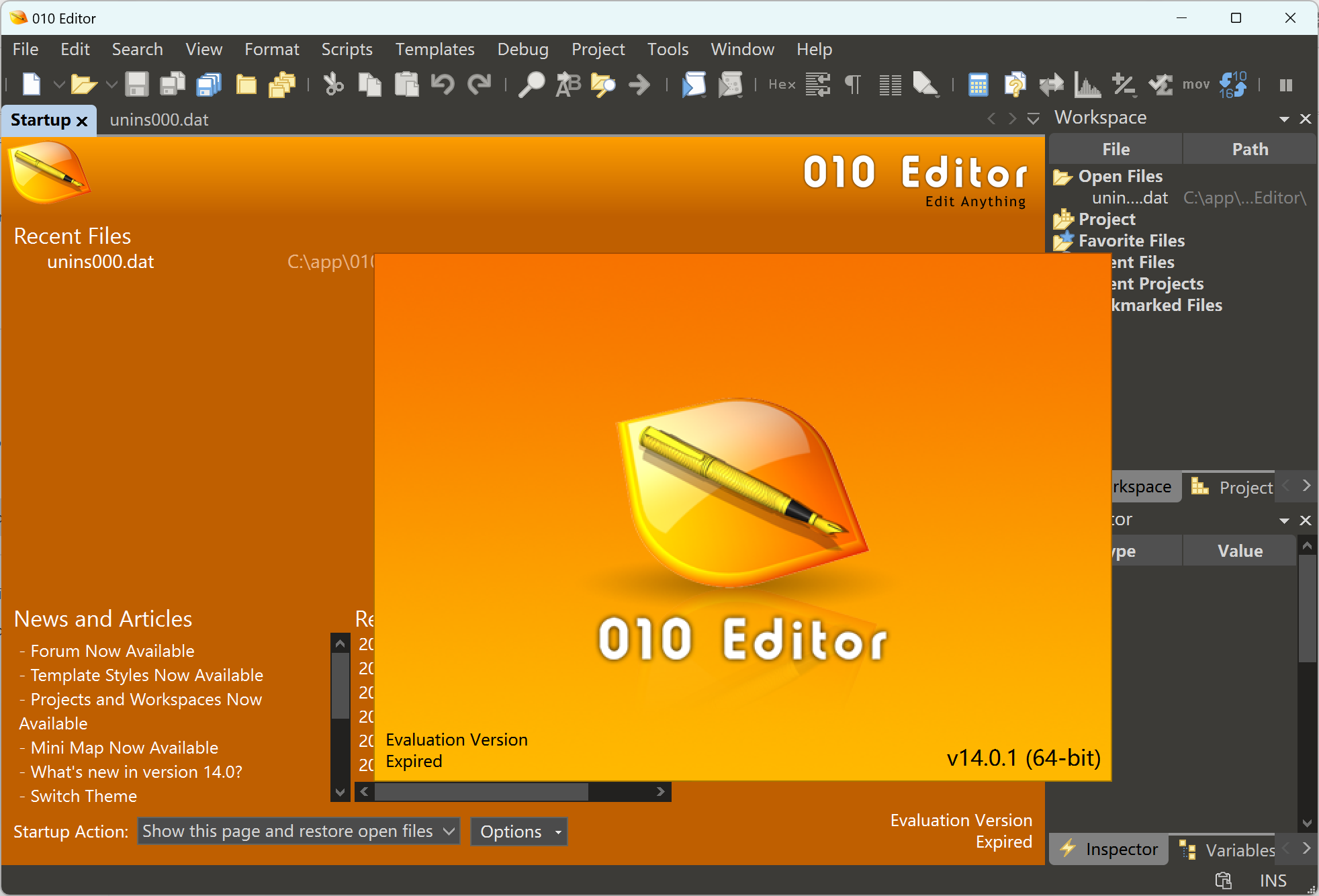Open the Tools menu
Screen dimensions: 1319x896
(668, 50)
